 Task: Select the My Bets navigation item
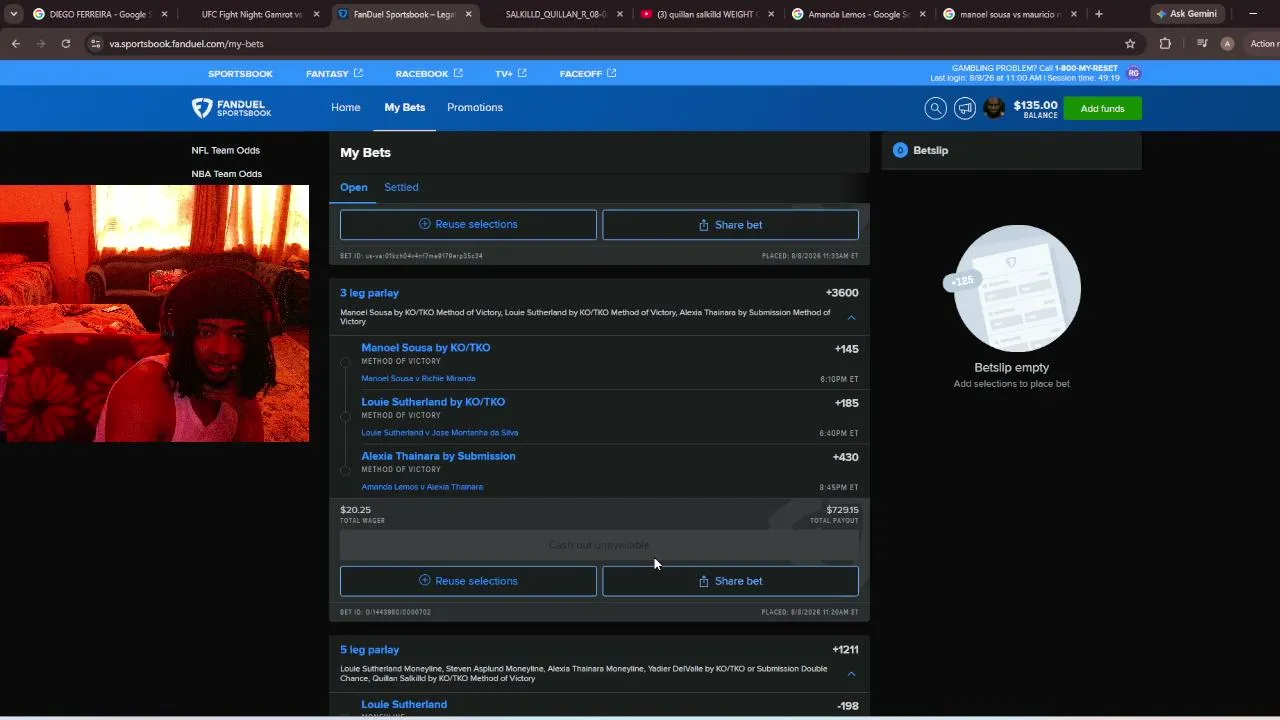pyautogui.click(x=405, y=108)
